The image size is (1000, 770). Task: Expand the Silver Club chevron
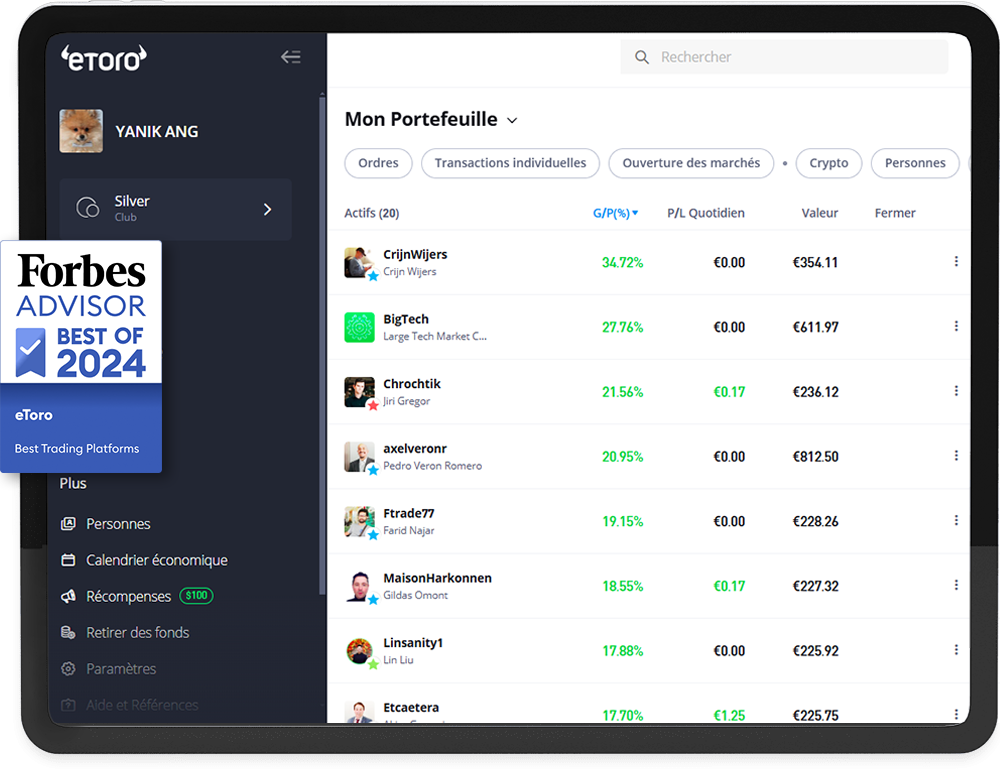click(267, 209)
